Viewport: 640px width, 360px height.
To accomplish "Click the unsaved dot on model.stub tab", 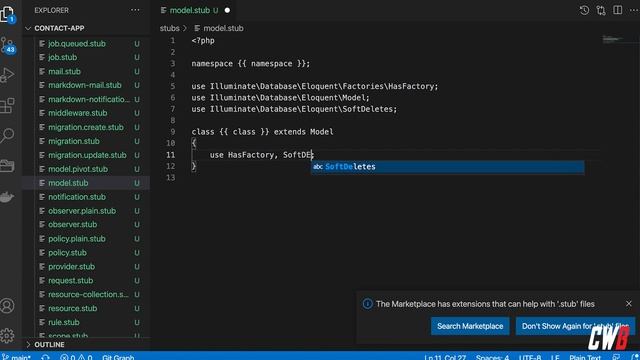I will pos(227,10).
